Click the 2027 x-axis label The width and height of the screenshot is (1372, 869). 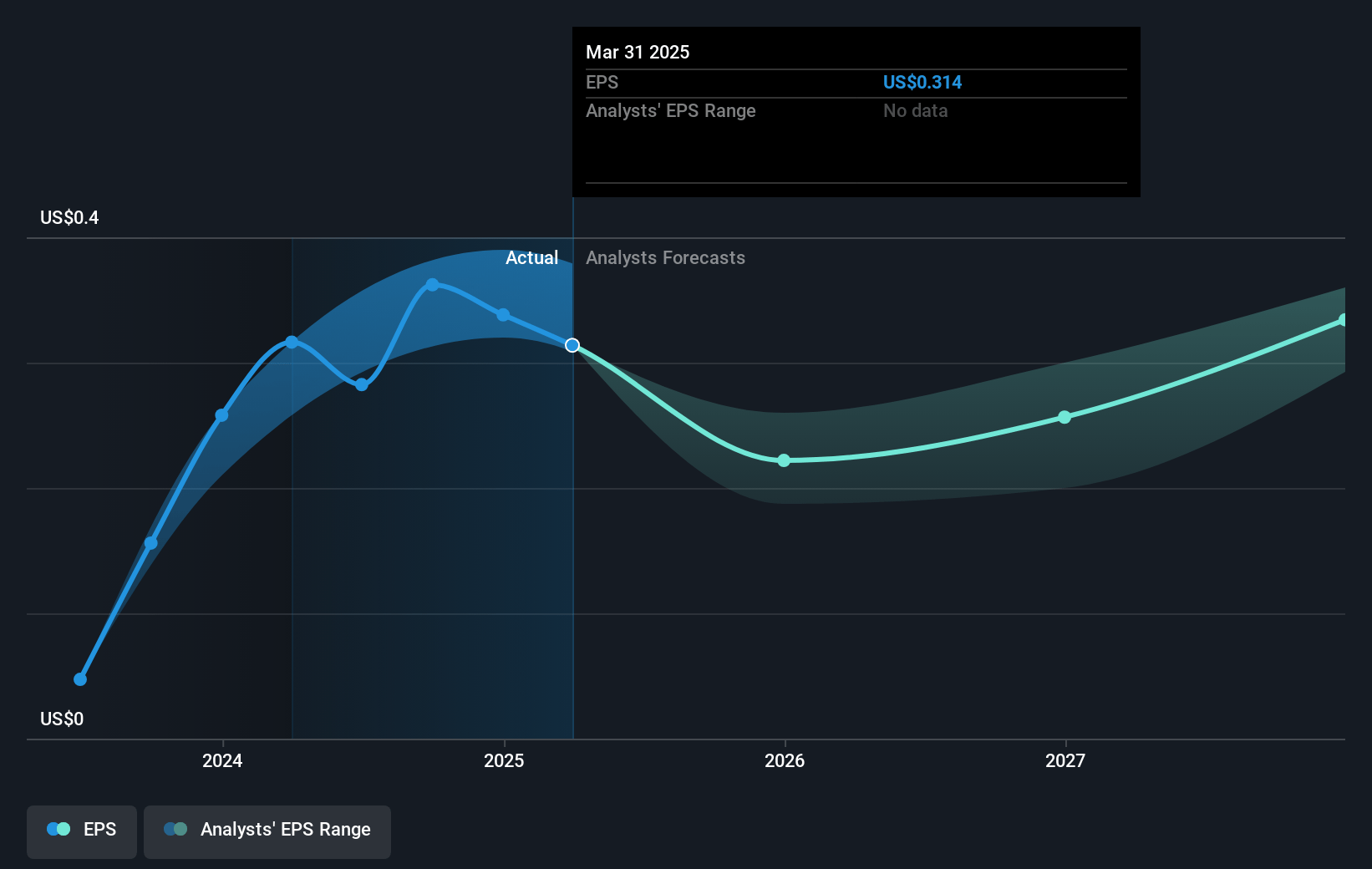point(1065,760)
